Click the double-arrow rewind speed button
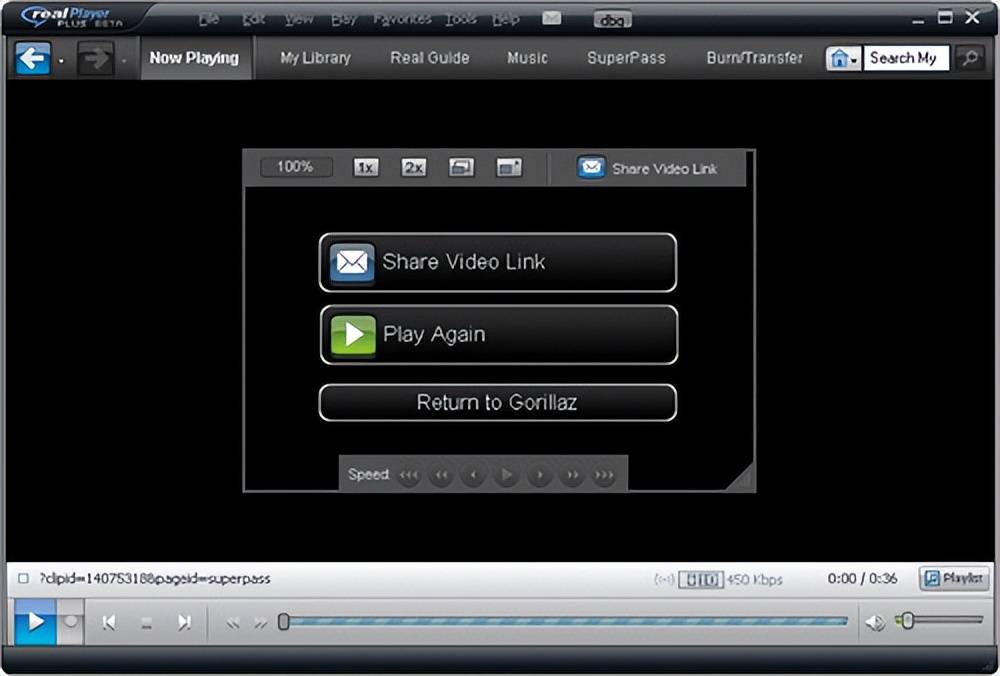This screenshot has height=676, width=1000. pos(441,475)
